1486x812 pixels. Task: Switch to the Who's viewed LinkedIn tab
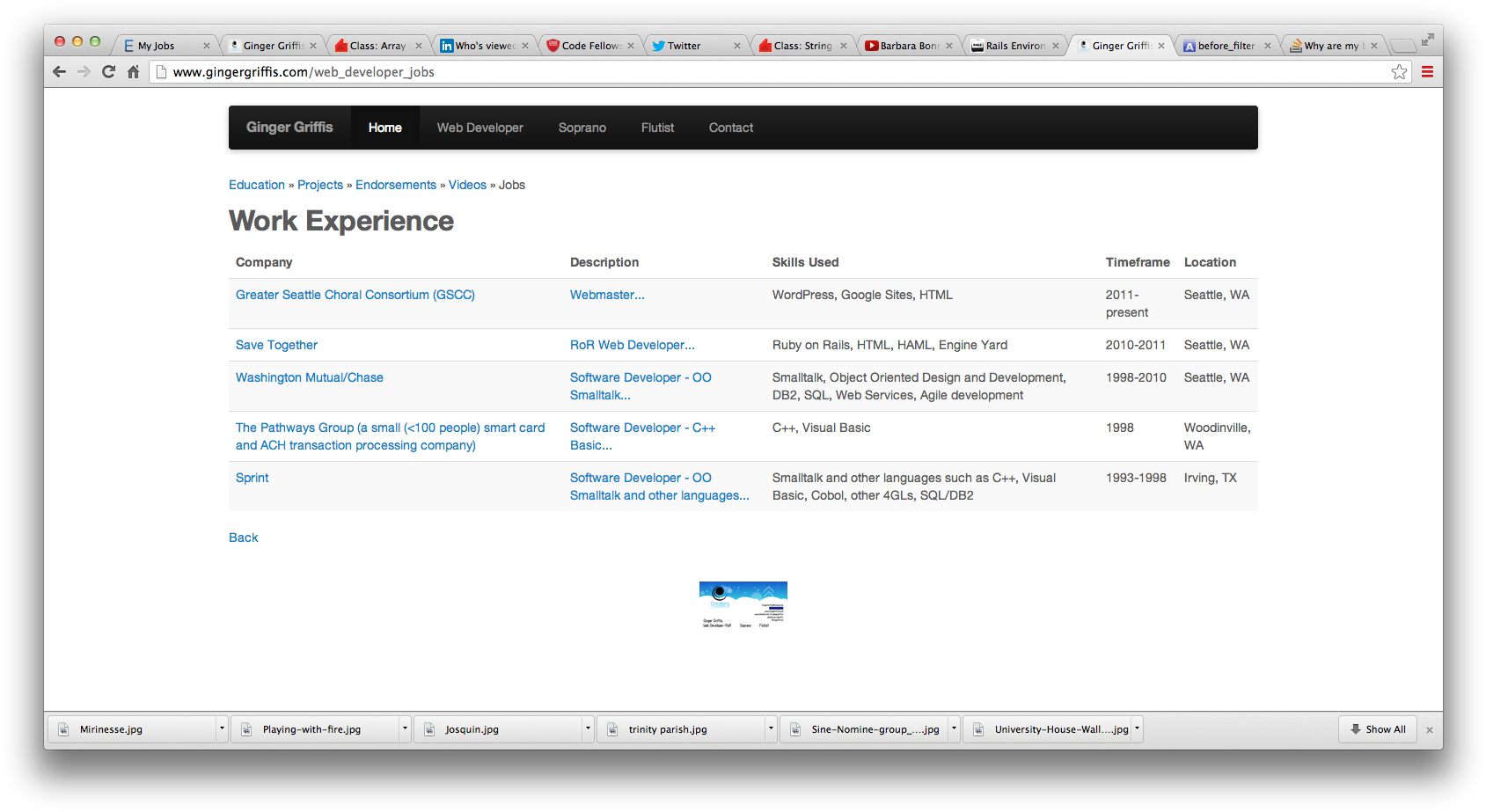[x=484, y=46]
